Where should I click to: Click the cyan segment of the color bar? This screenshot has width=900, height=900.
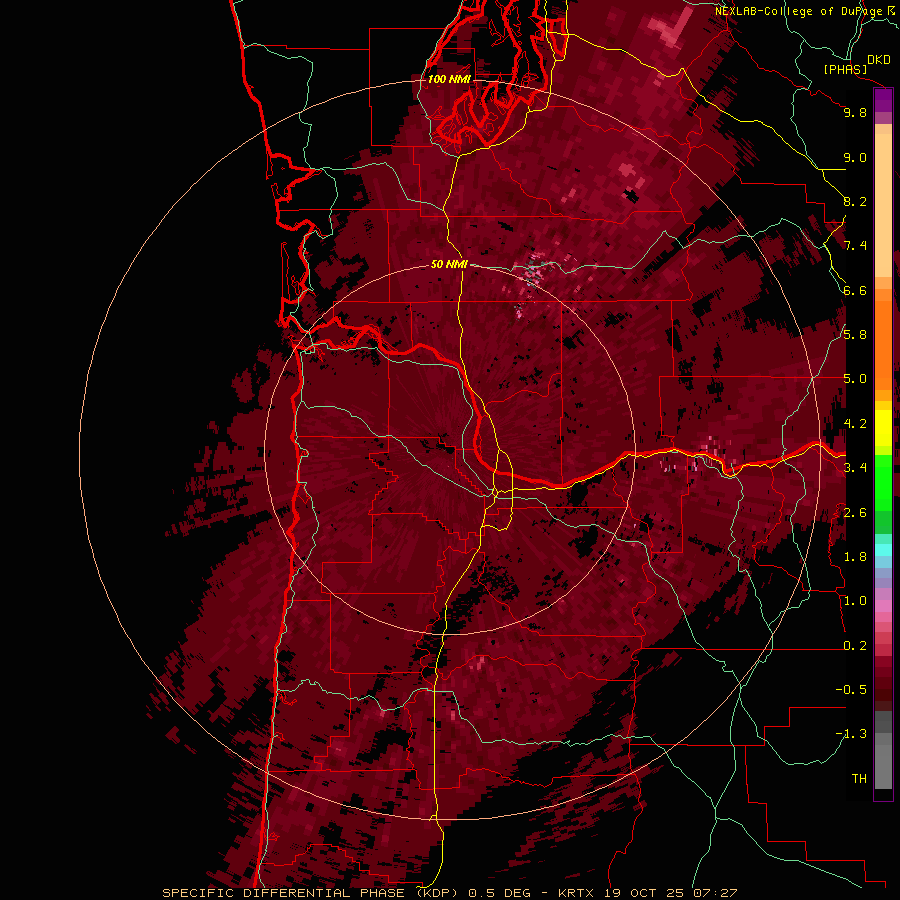[883, 550]
